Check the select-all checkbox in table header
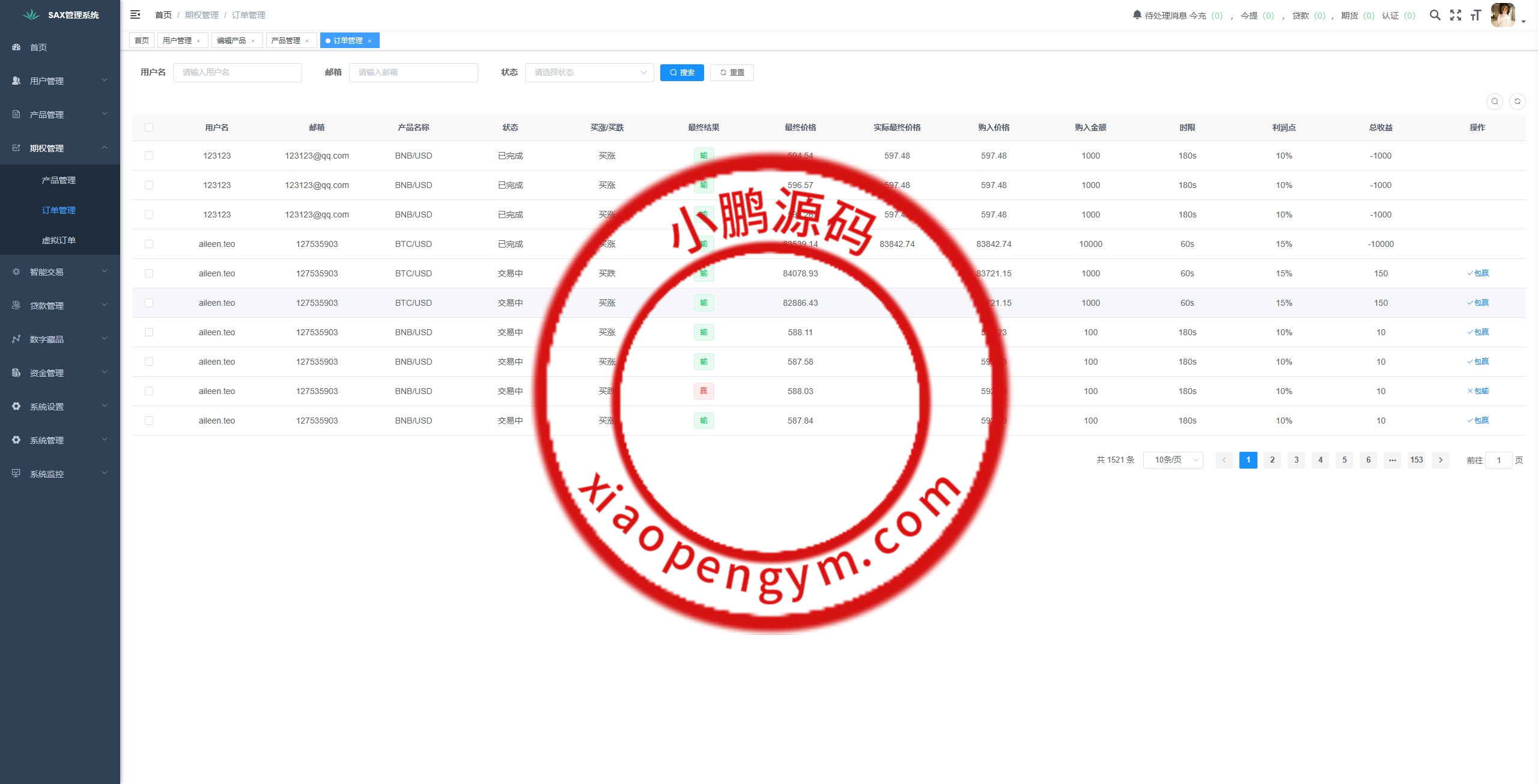 pos(149,127)
